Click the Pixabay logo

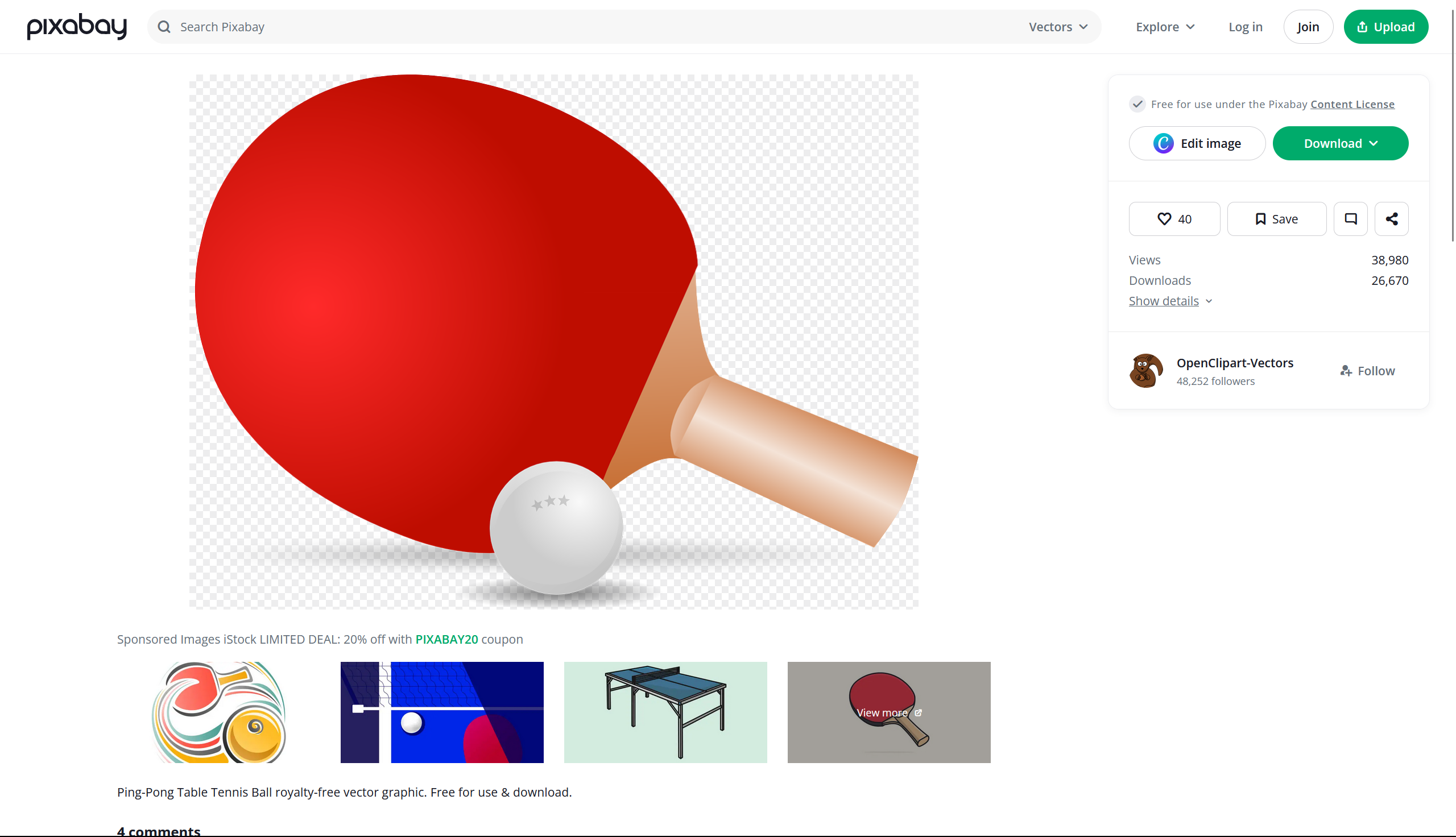pos(76,27)
